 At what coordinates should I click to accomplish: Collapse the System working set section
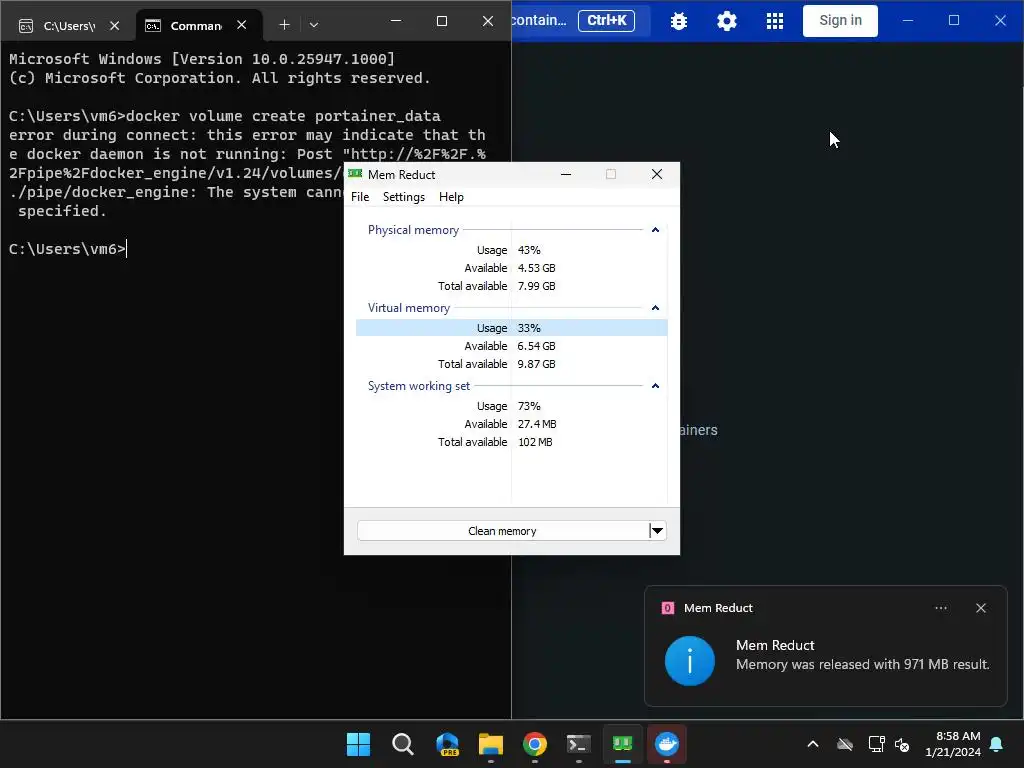655,386
